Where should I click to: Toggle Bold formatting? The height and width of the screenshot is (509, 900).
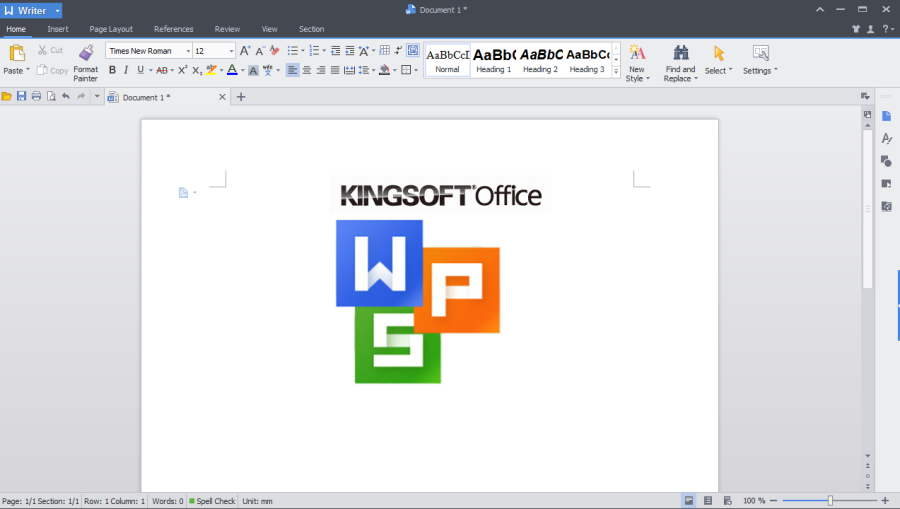tap(112, 70)
